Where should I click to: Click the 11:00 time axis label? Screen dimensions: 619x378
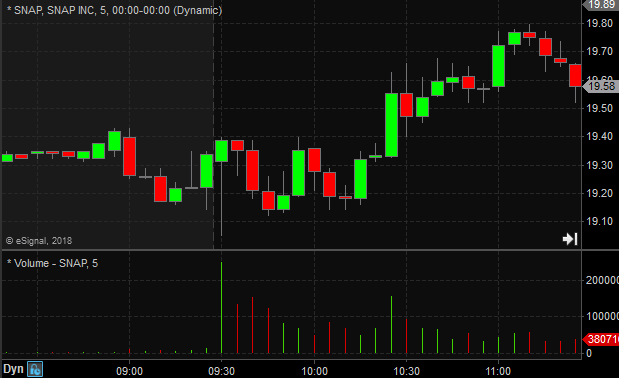point(498,371)
